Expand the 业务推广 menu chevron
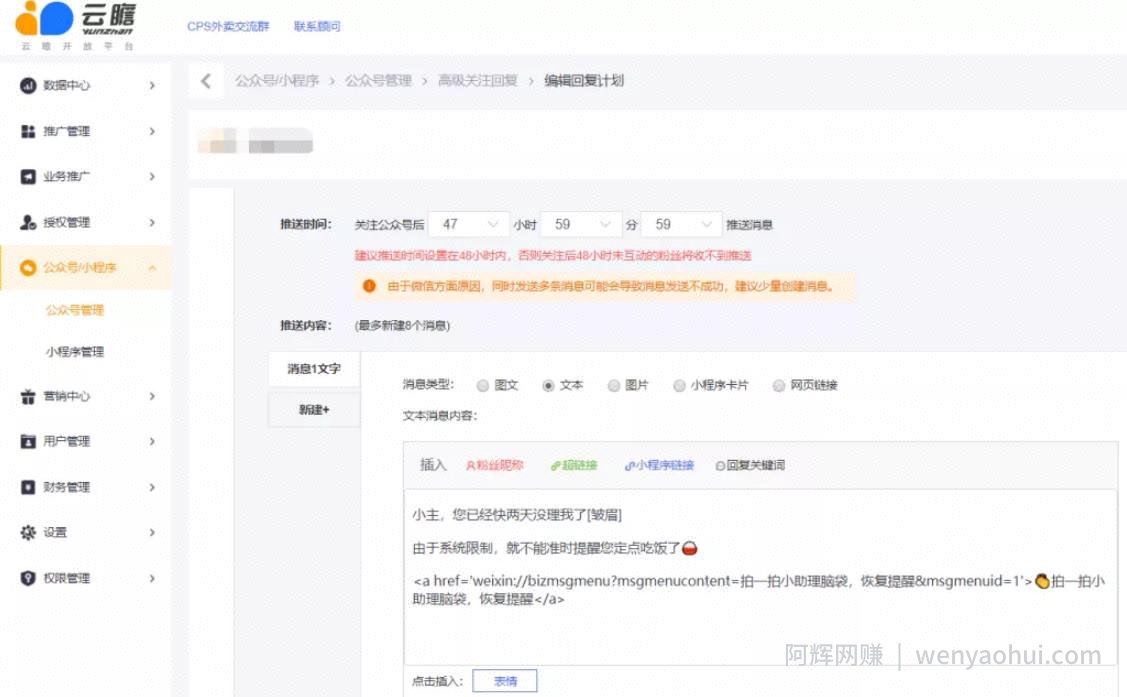This screenshot has height=697, width=1127. point(152,176)
